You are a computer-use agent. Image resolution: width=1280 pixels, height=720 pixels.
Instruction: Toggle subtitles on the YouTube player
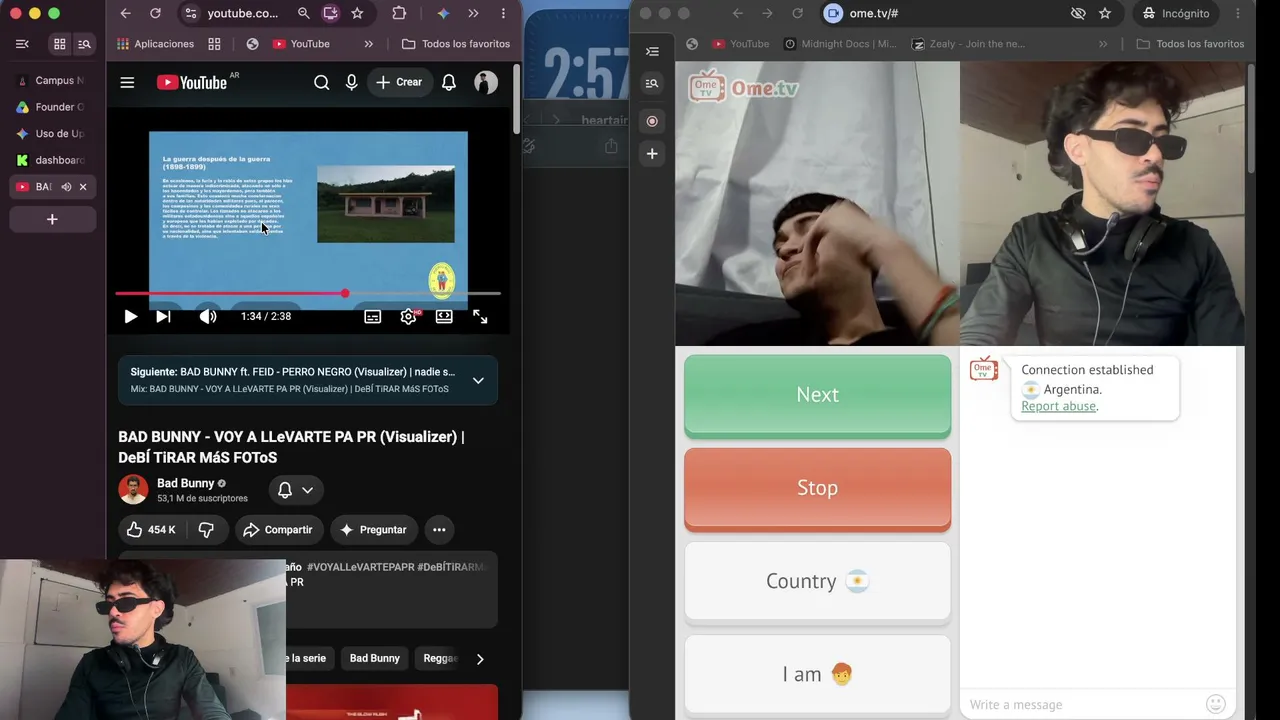(372, 316)
